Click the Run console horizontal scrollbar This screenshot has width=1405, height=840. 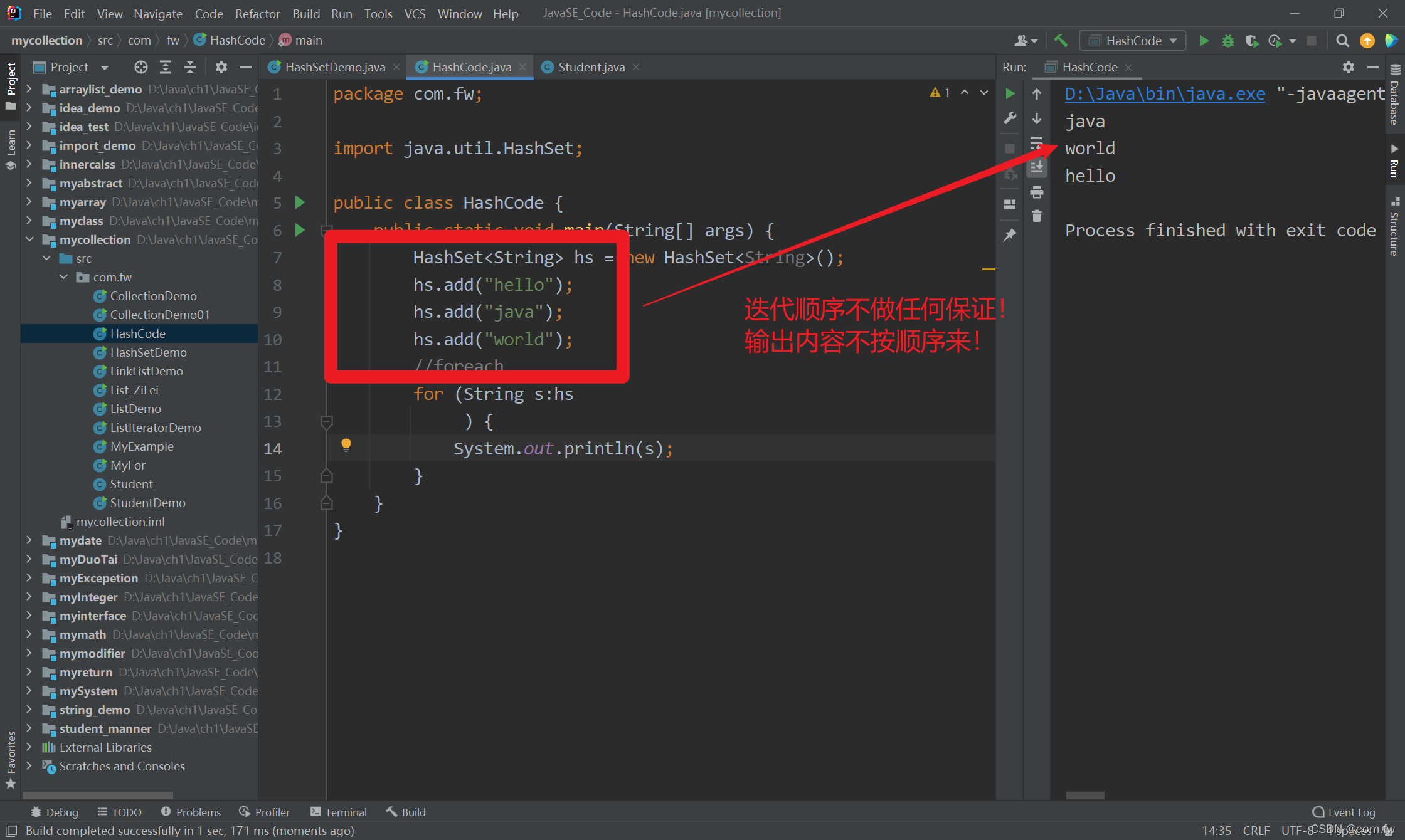(x=1085, y=795)
